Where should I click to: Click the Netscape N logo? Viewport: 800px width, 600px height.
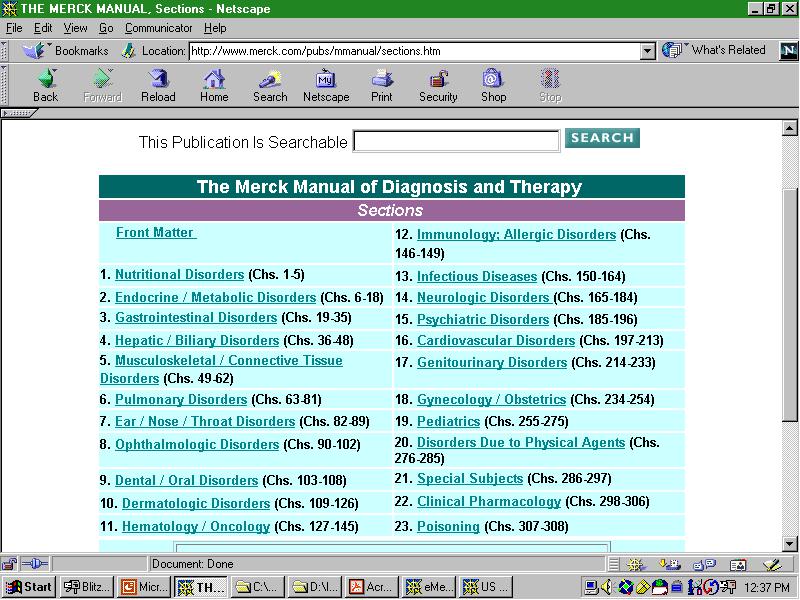789,51
